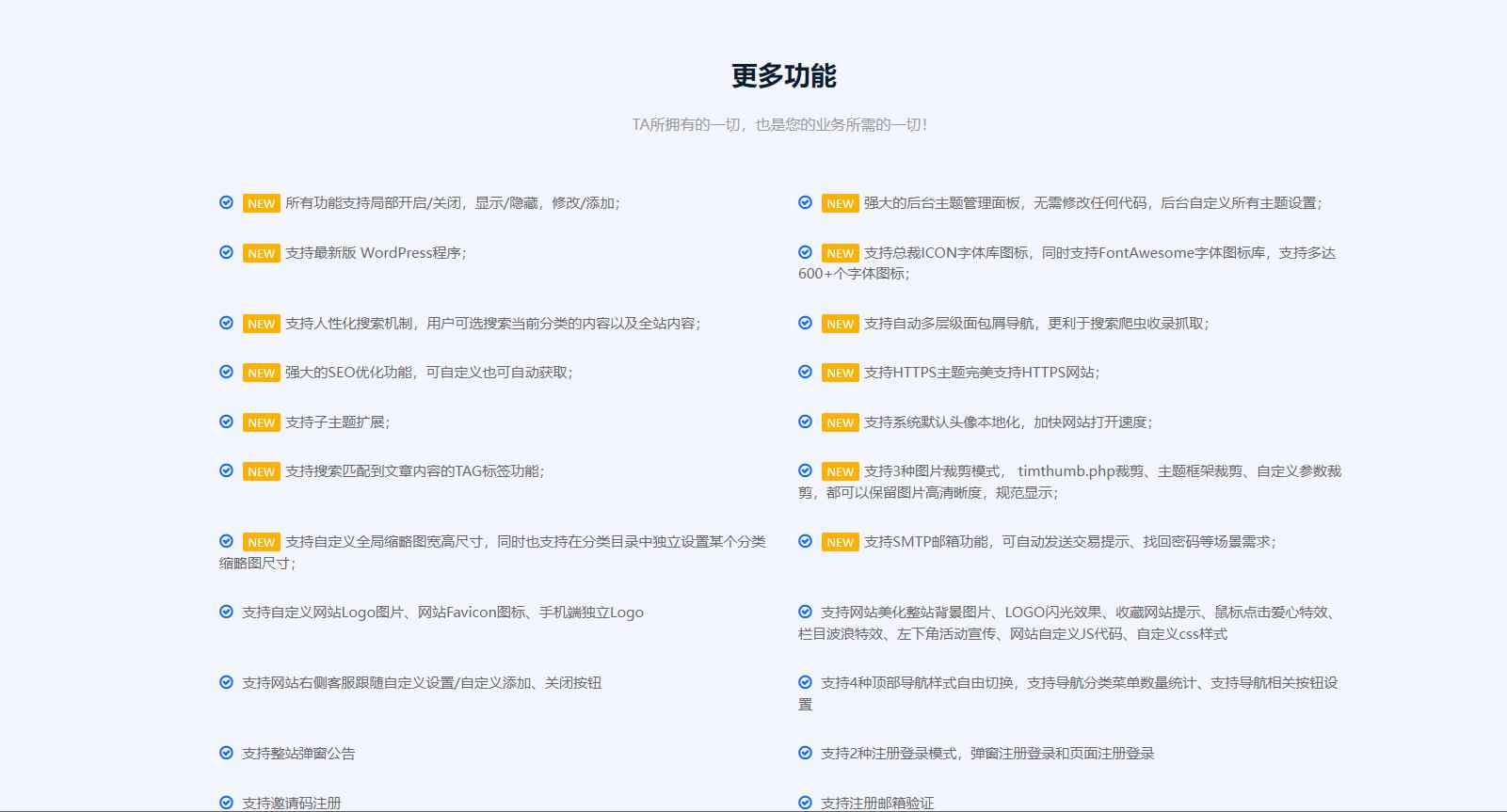Click check icon beside 支持整站弹窗公告
1507x812 pixels.
point(226,753)
